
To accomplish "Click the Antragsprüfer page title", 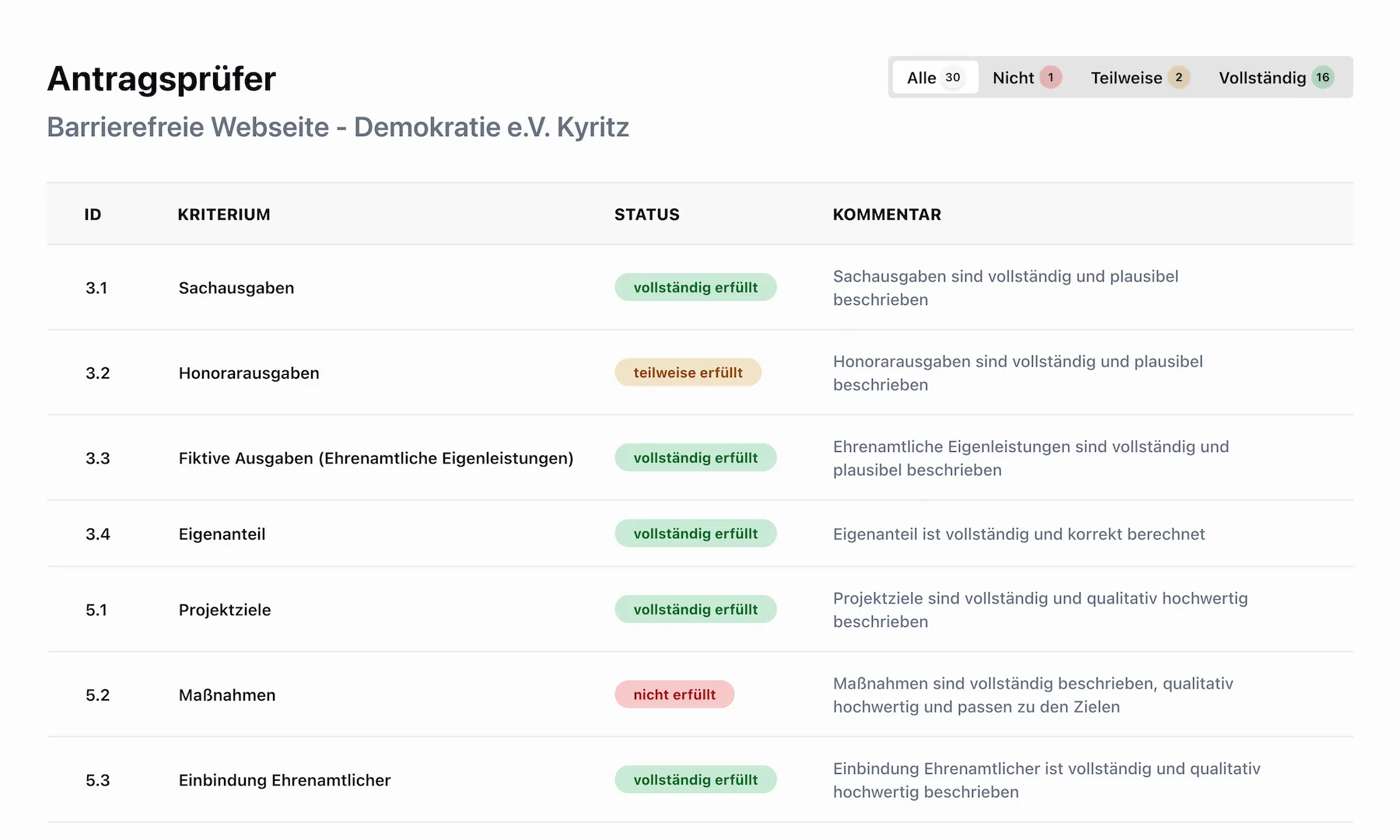I will click(162, 79).
